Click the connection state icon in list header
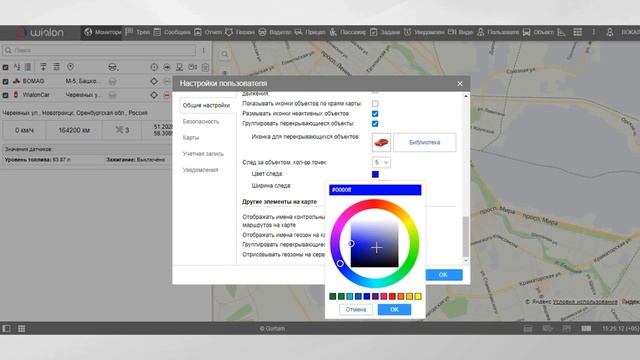This screenshot has width=640, height=360. coord(179,67)
